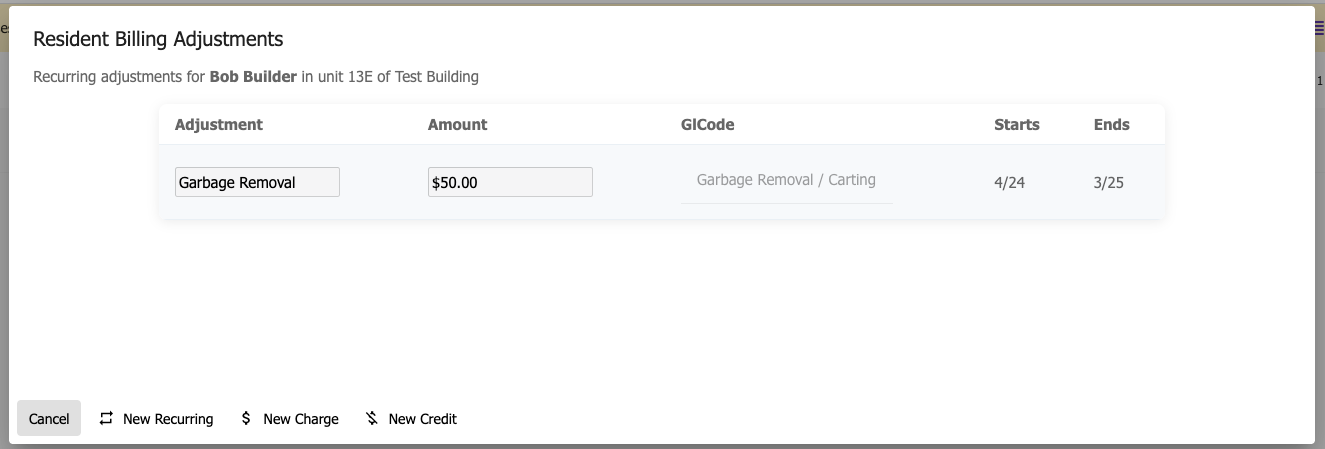Click the Adjustment column header
1325x449 pixels.
[x=219, y=125]
